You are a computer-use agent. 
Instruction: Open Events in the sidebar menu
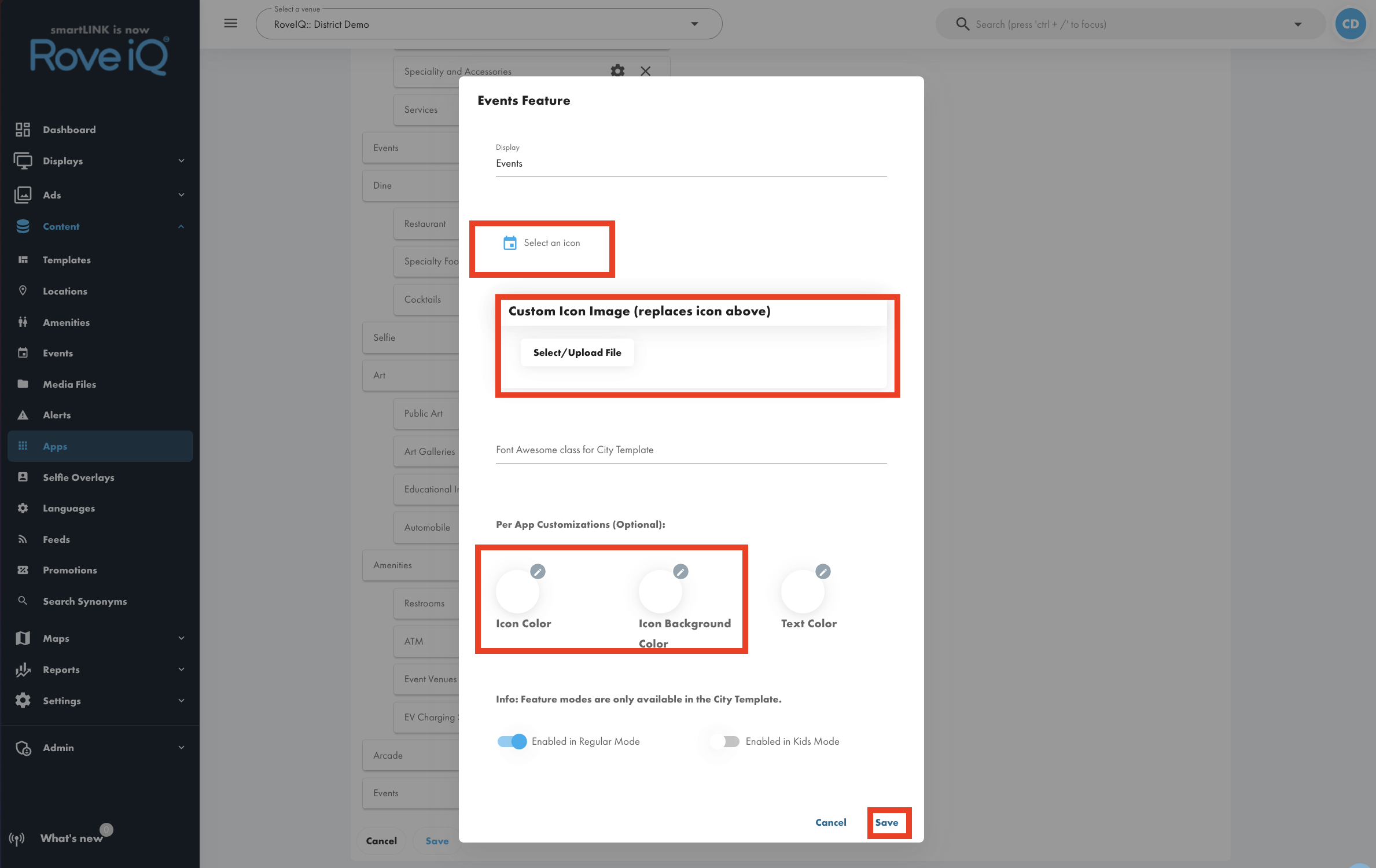100,353
